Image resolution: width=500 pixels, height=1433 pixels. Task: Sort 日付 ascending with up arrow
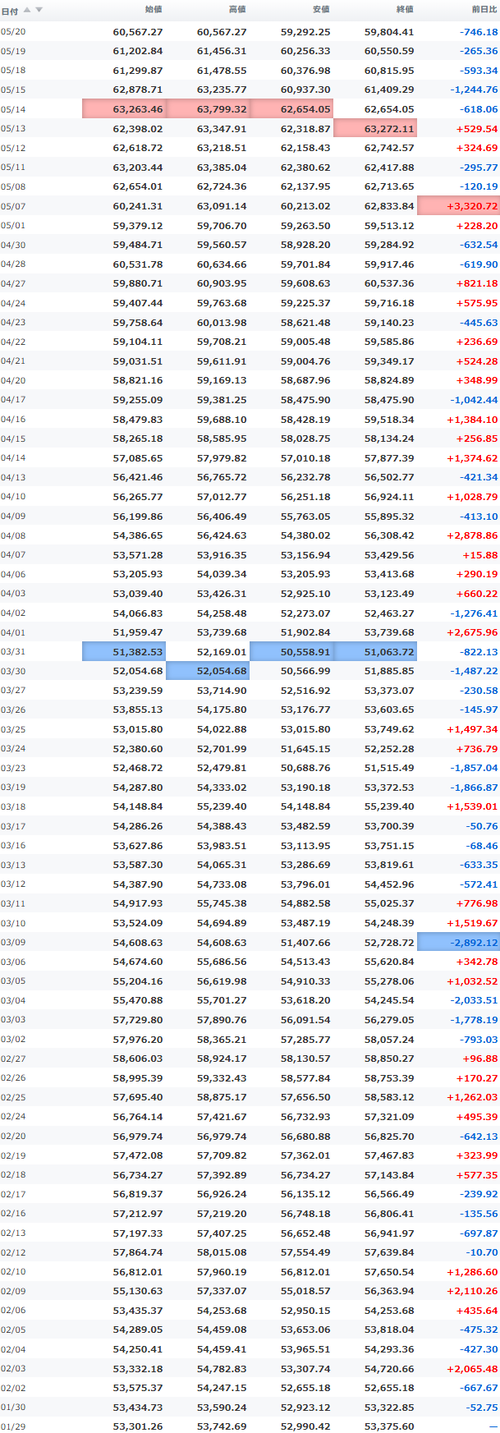pyautogui.click(x=28, y=9)
